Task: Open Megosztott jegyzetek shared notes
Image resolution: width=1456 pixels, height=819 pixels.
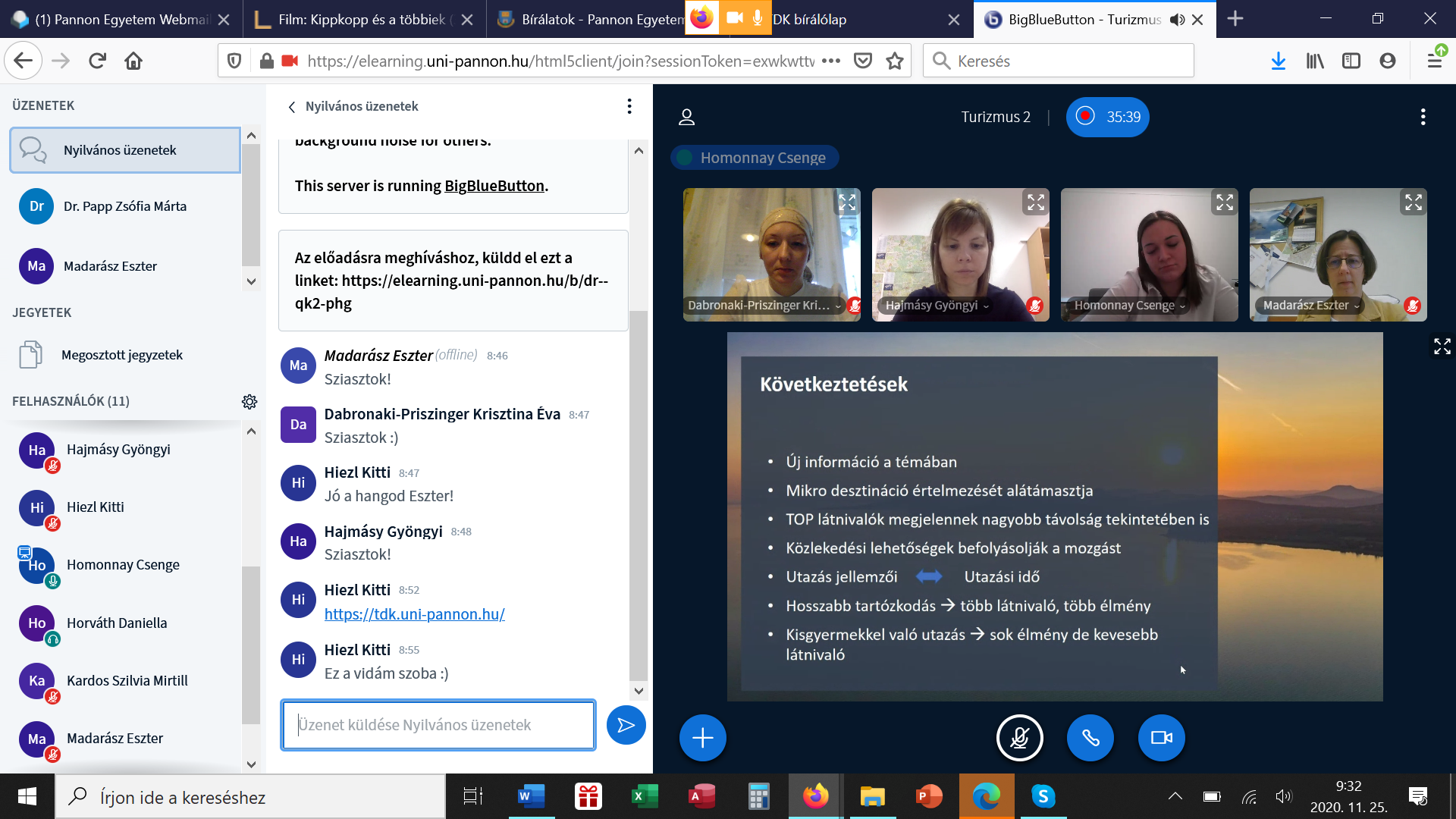Action: click(x=121, y=355)
